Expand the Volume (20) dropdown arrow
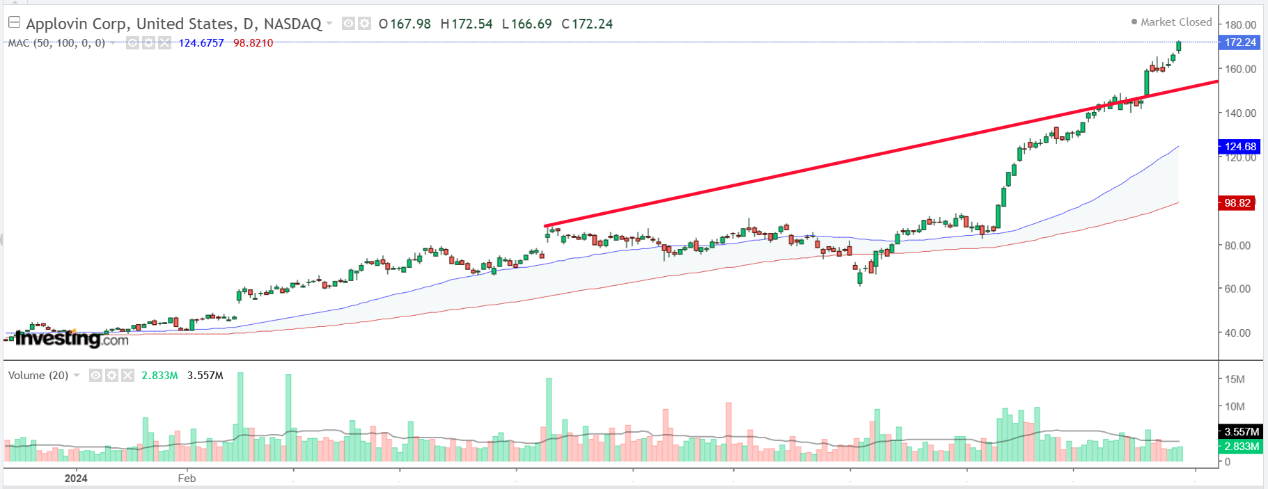 76,375
